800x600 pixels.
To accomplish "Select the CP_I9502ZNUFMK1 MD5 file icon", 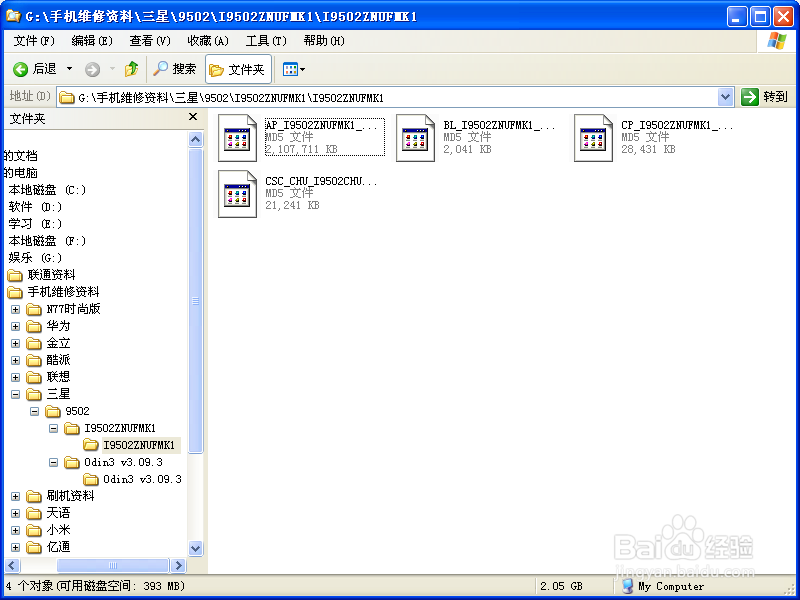I will [593, 138].
